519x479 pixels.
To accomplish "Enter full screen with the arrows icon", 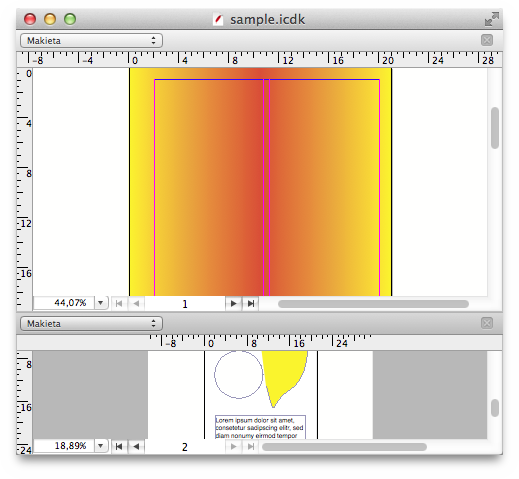I will [492, 19].
